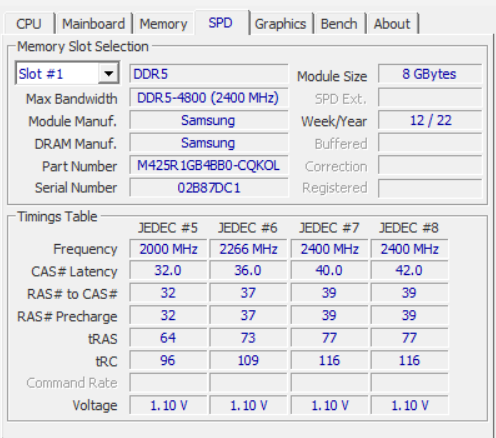Click the Serial Number 02B87DC1 field
Screen dimensions: 496x438
(x=209, y=188)
